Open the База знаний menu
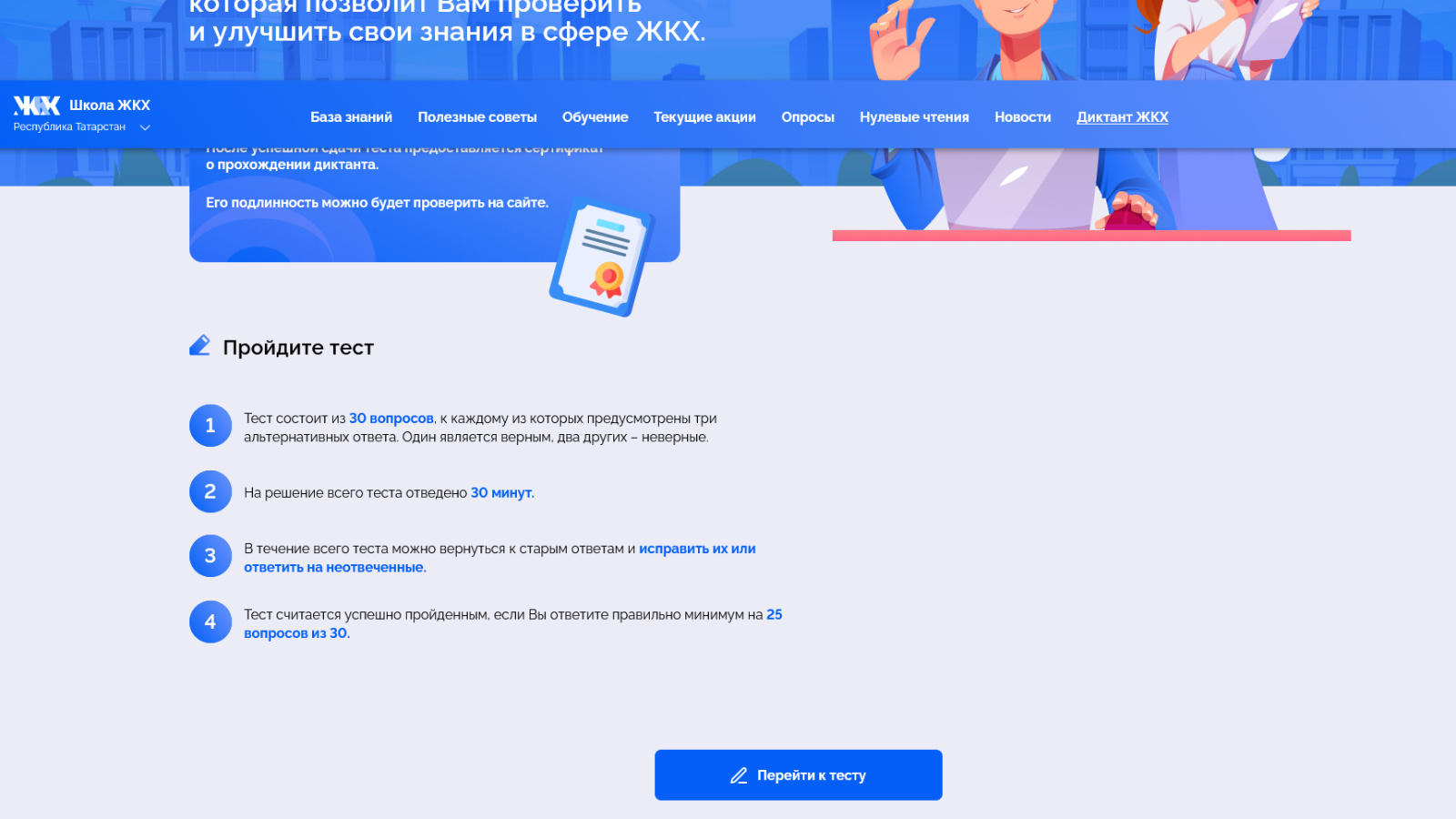This screenshot has height=819, width=1456. point(351,117)
